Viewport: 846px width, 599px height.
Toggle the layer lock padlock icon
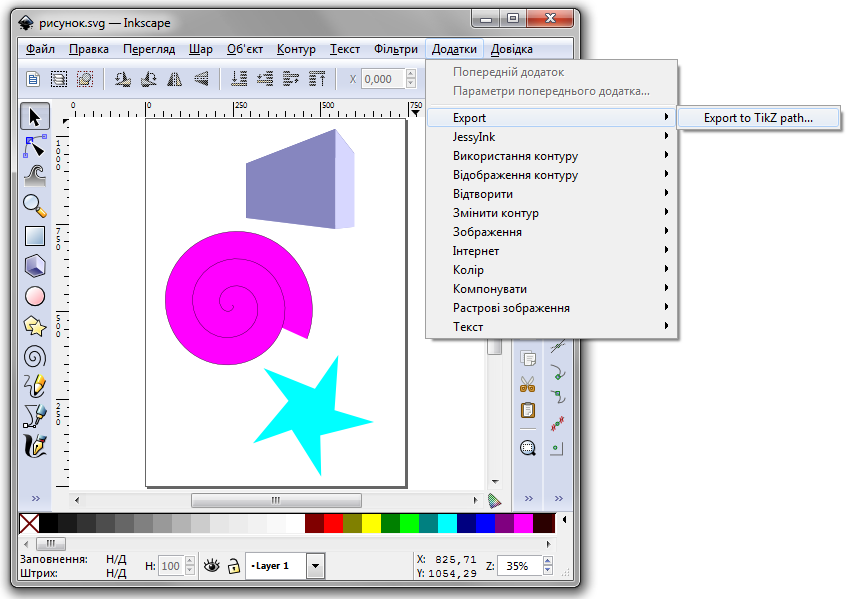pos(233,566)
